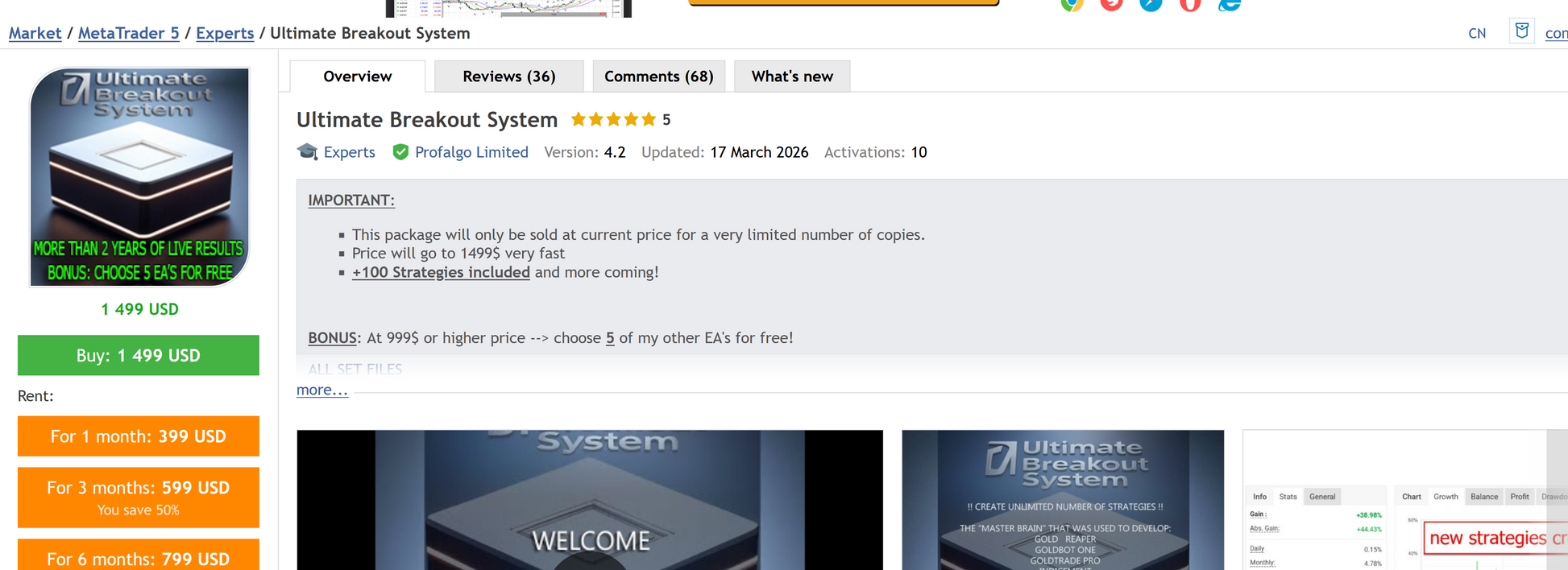Image resolution: width=1568 pixels, height=570 pixels.
Task: Open the Comments (68) tab
Action: click(658, 76)
